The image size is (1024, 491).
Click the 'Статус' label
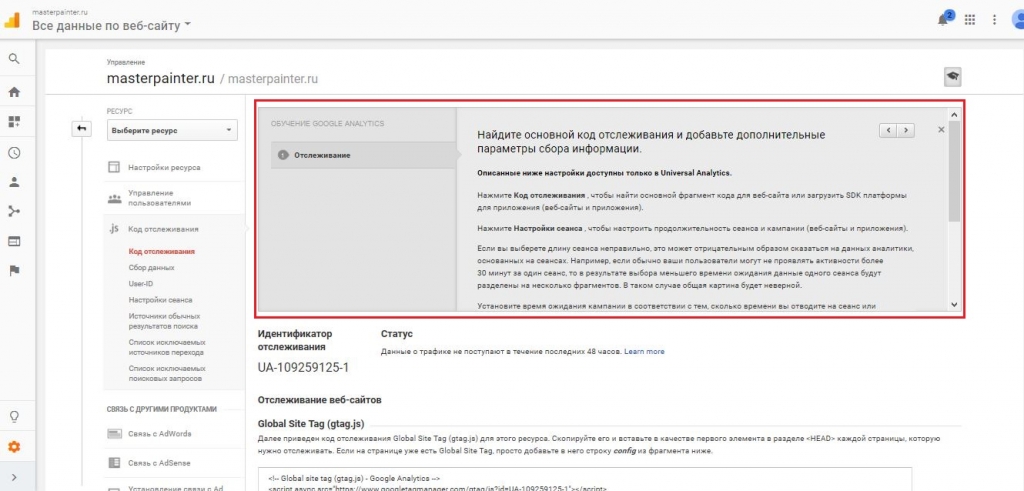(397, 334)
